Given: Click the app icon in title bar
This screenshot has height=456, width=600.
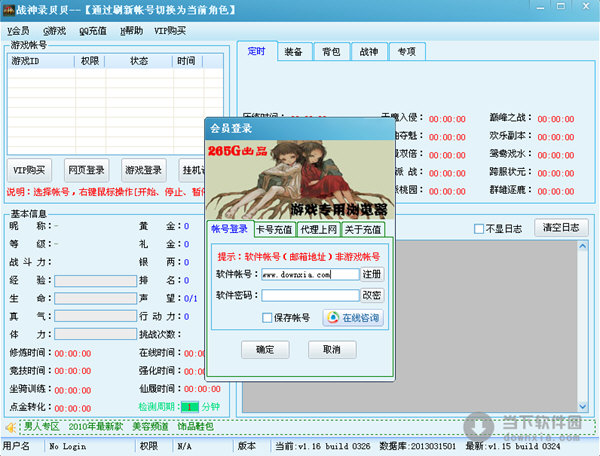Looking at the screenshot, I should 9,9.
